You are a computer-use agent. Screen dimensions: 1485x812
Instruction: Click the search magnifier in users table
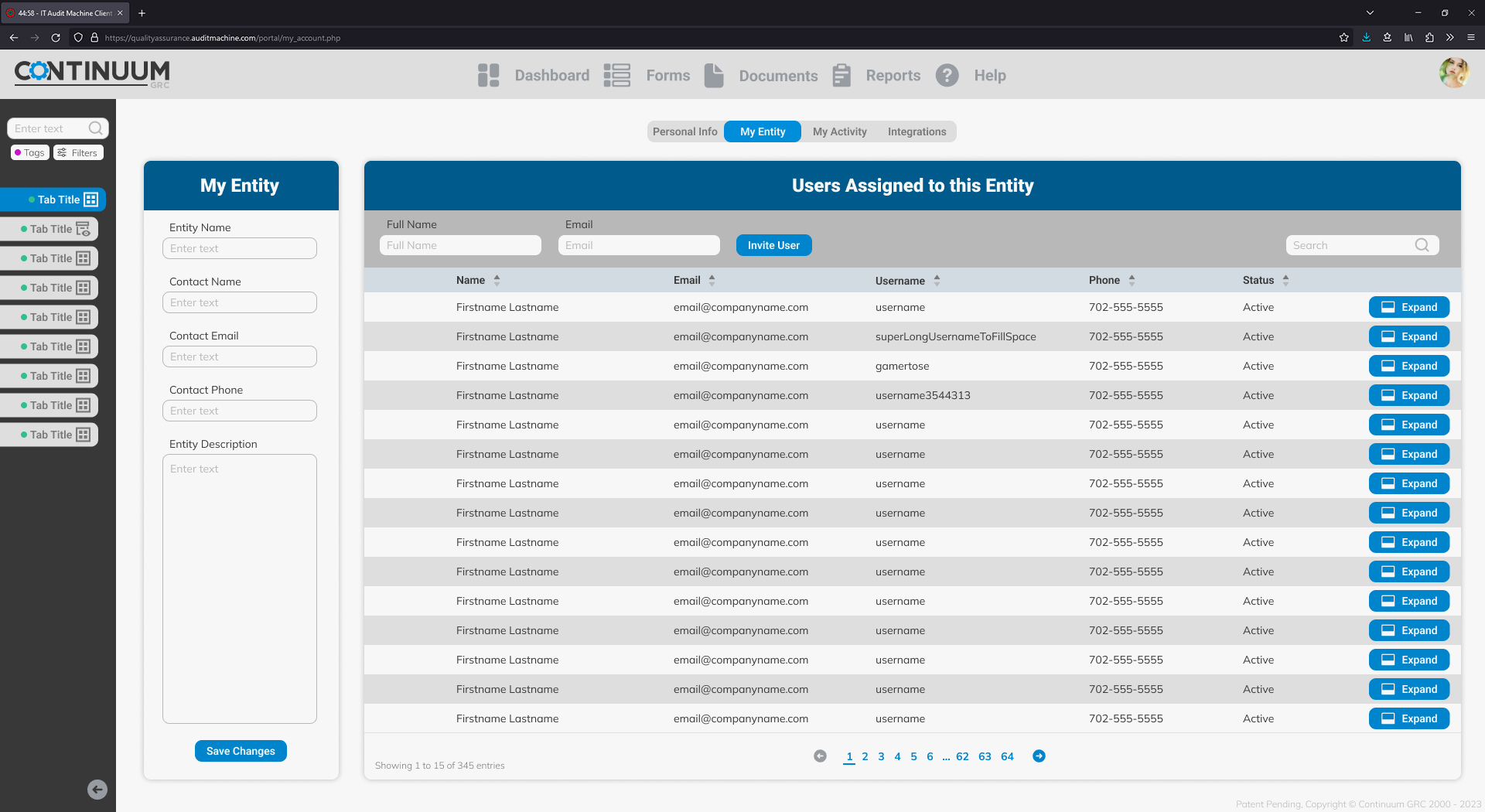pyautogui.click(x=1422, y=245)
